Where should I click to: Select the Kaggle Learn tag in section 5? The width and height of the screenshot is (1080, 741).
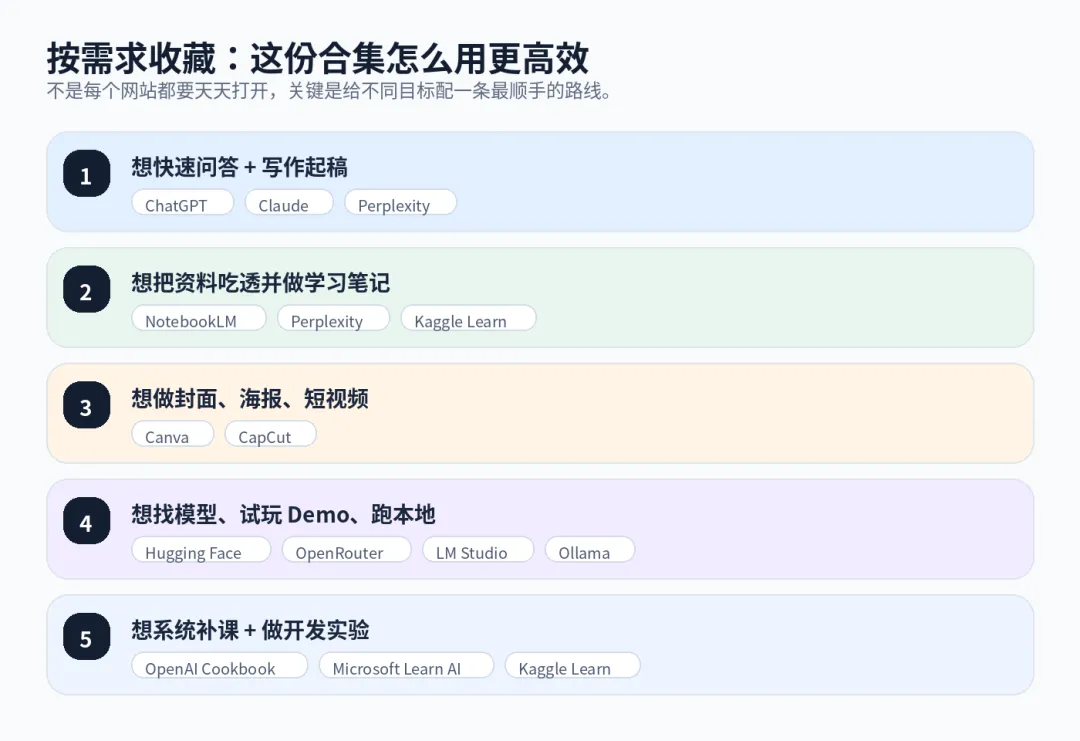(x=572, y=666)
